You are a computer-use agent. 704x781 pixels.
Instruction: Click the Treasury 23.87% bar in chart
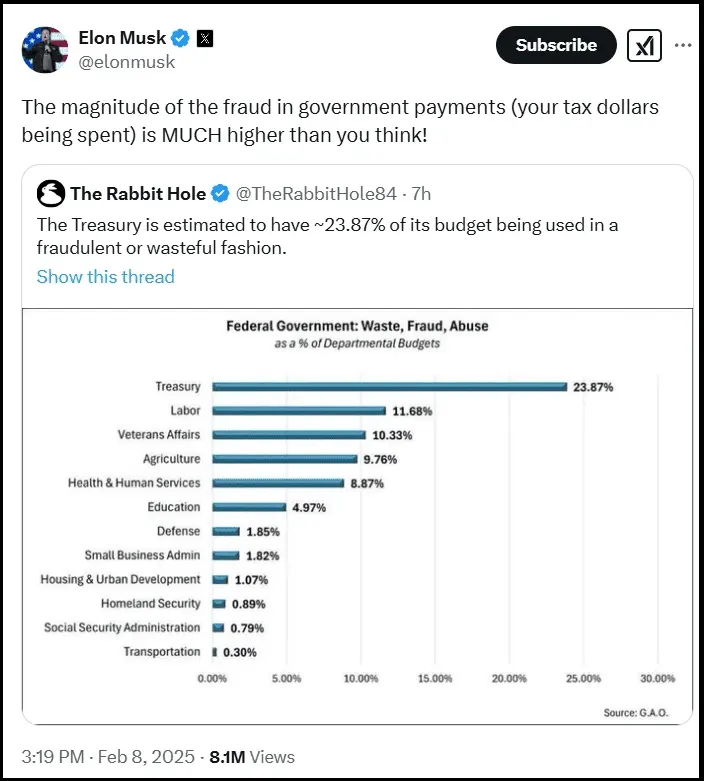tap(390, 386)
